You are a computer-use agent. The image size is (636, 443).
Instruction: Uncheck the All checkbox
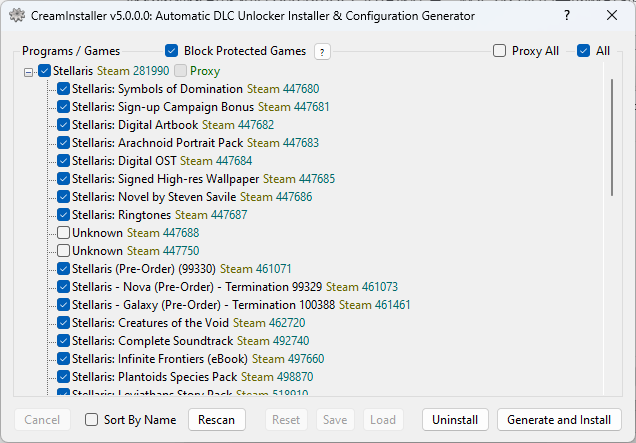(584, 51)
